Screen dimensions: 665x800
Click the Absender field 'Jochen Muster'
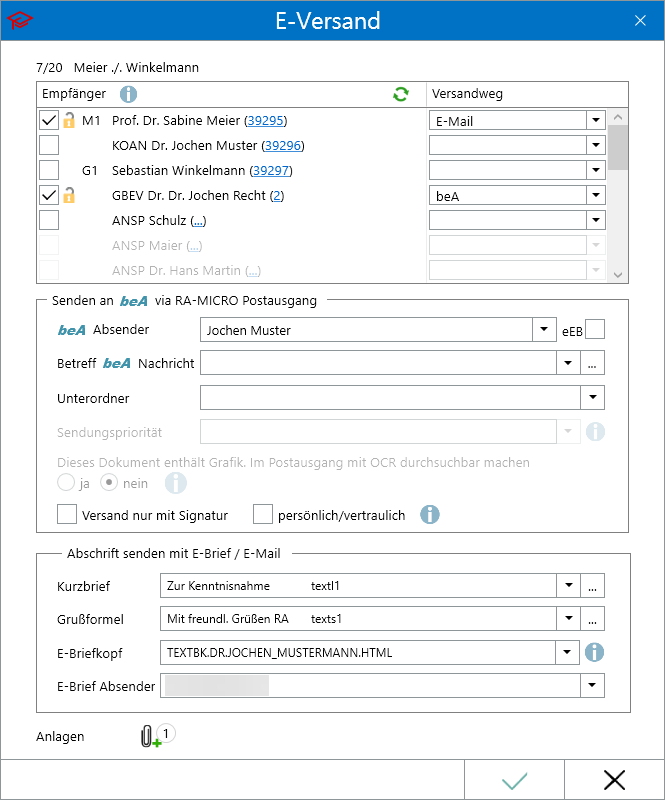coord(366,330)
